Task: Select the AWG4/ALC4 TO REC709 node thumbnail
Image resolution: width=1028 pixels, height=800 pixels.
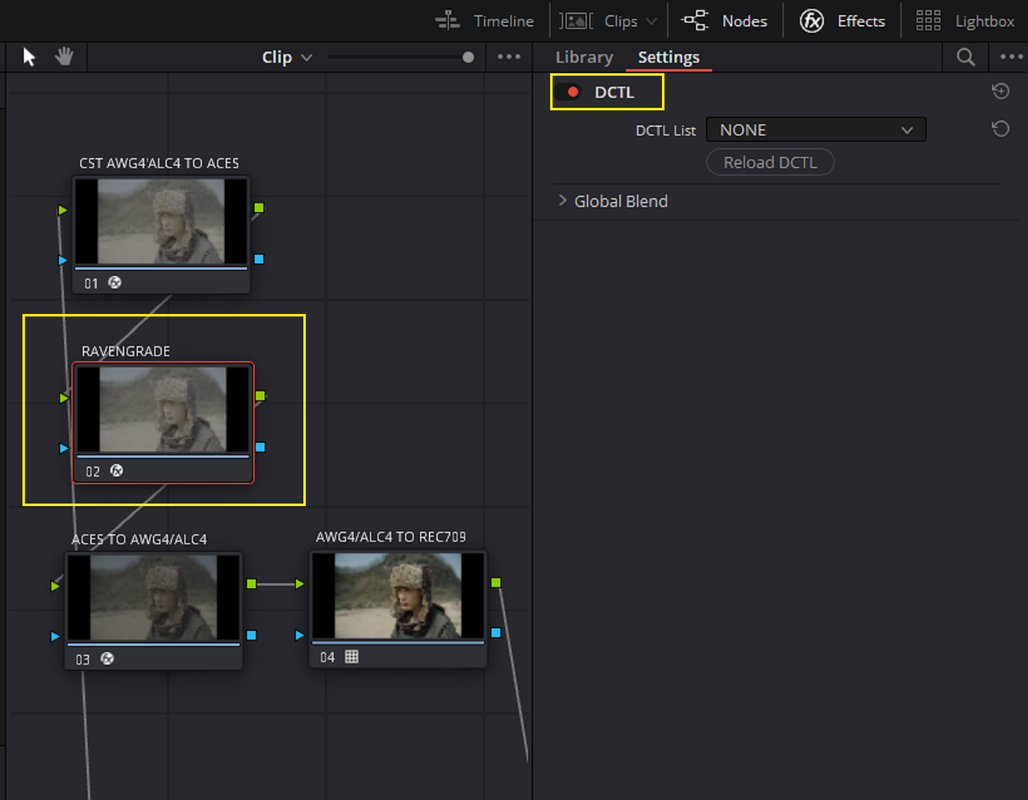Action: (398, 595)
